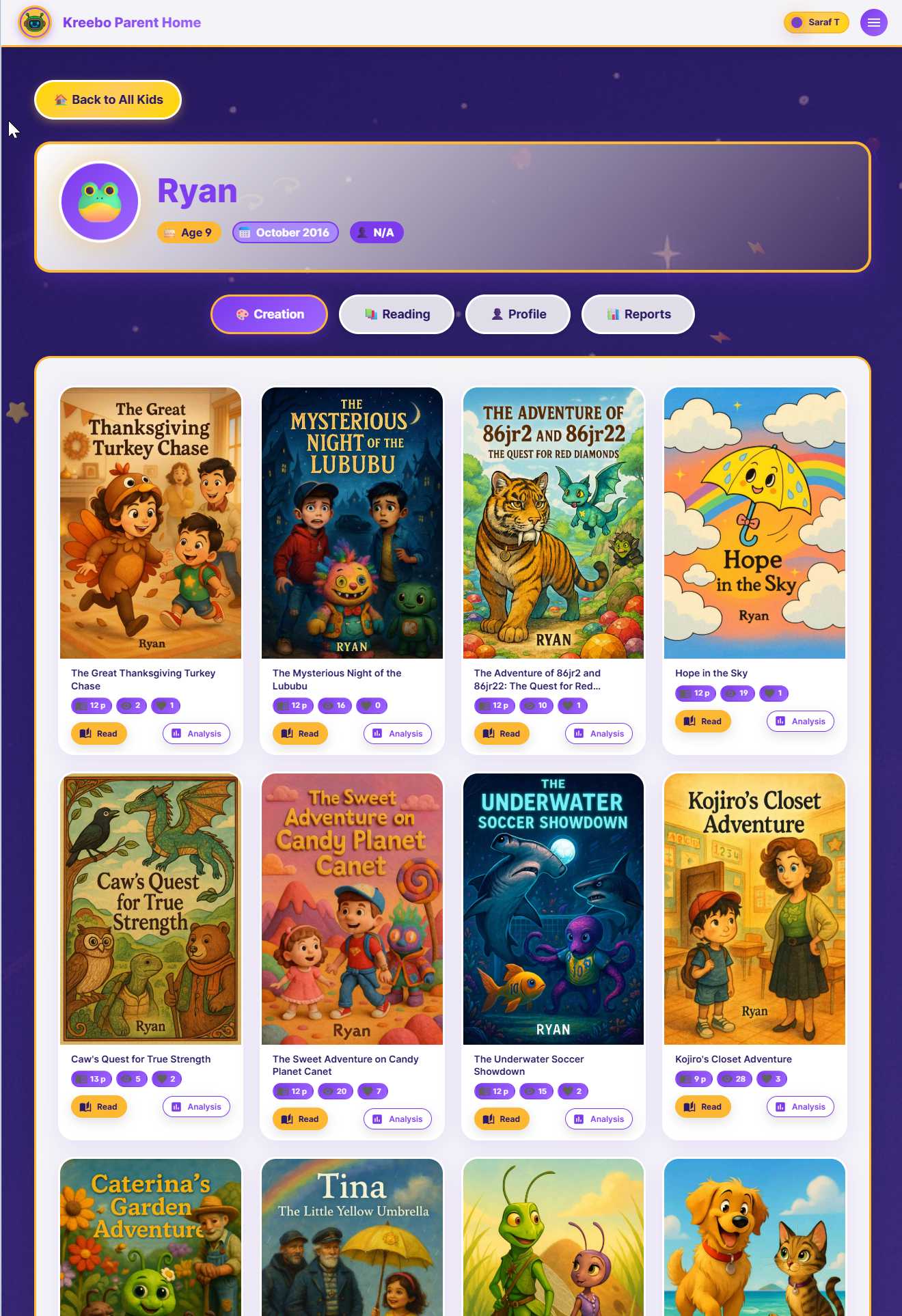Click page count badge on Kojiro's Closet Adventure
902x1316 pixels.
pyautogui.click(x=694, y=1079)
